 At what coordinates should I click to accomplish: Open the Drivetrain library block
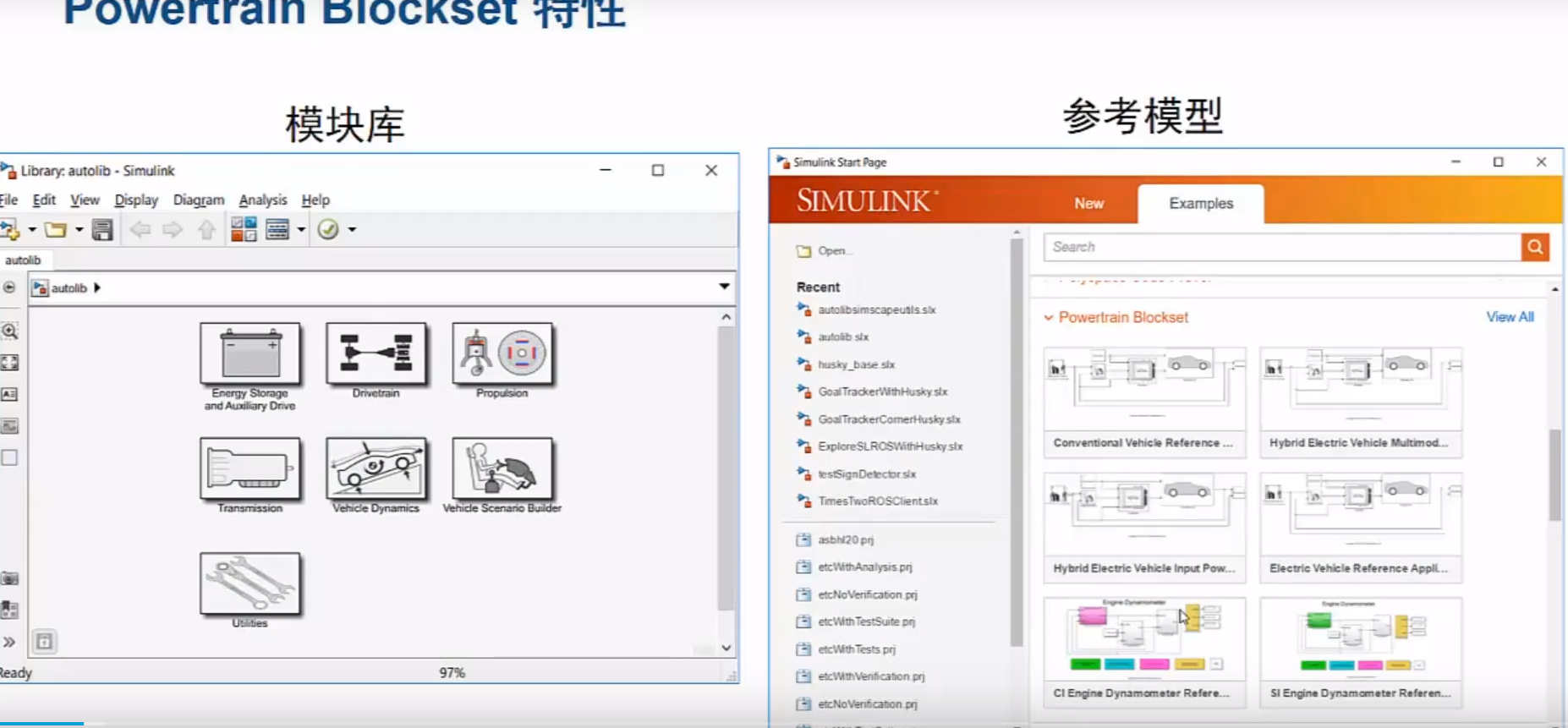(x=376, y=353)
